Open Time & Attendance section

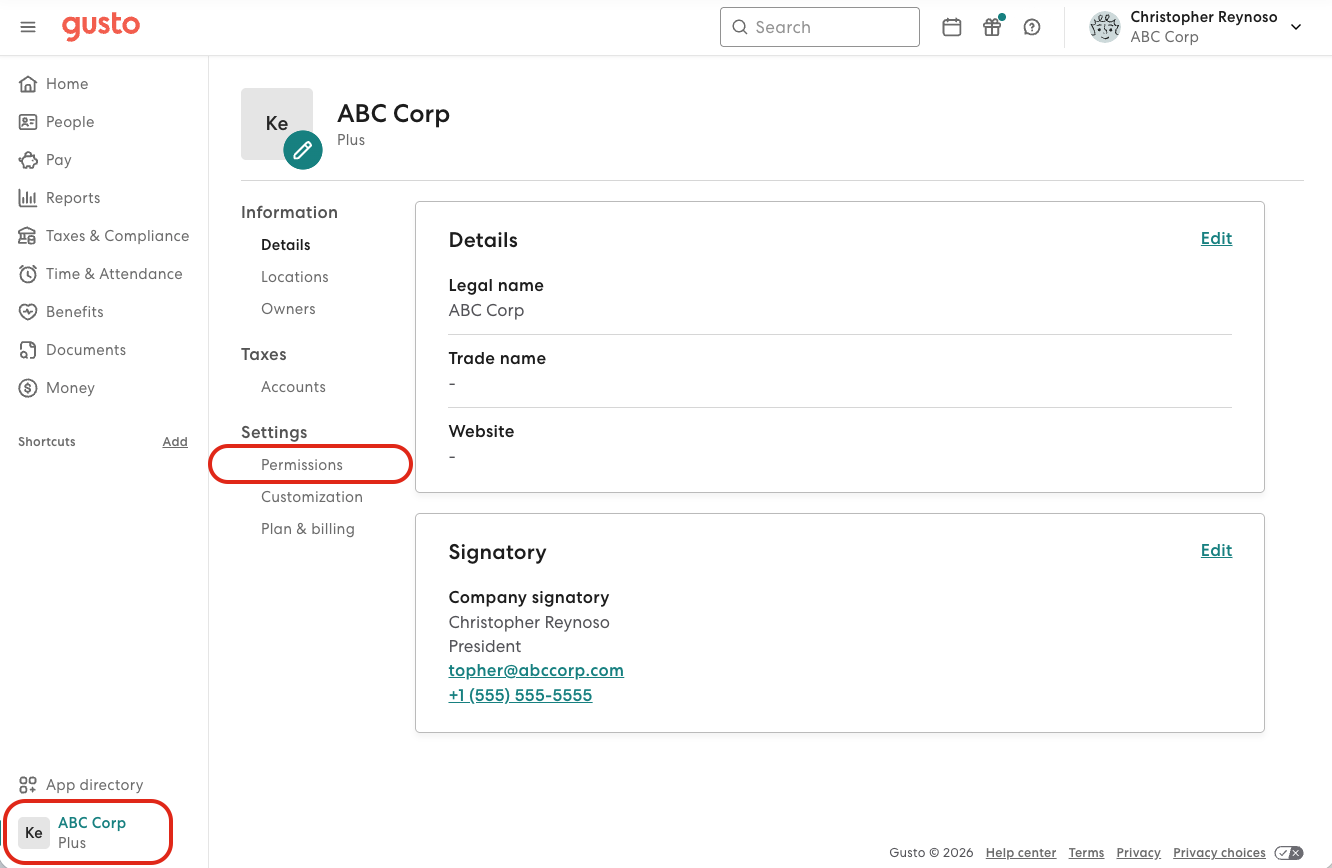point(100,274)
